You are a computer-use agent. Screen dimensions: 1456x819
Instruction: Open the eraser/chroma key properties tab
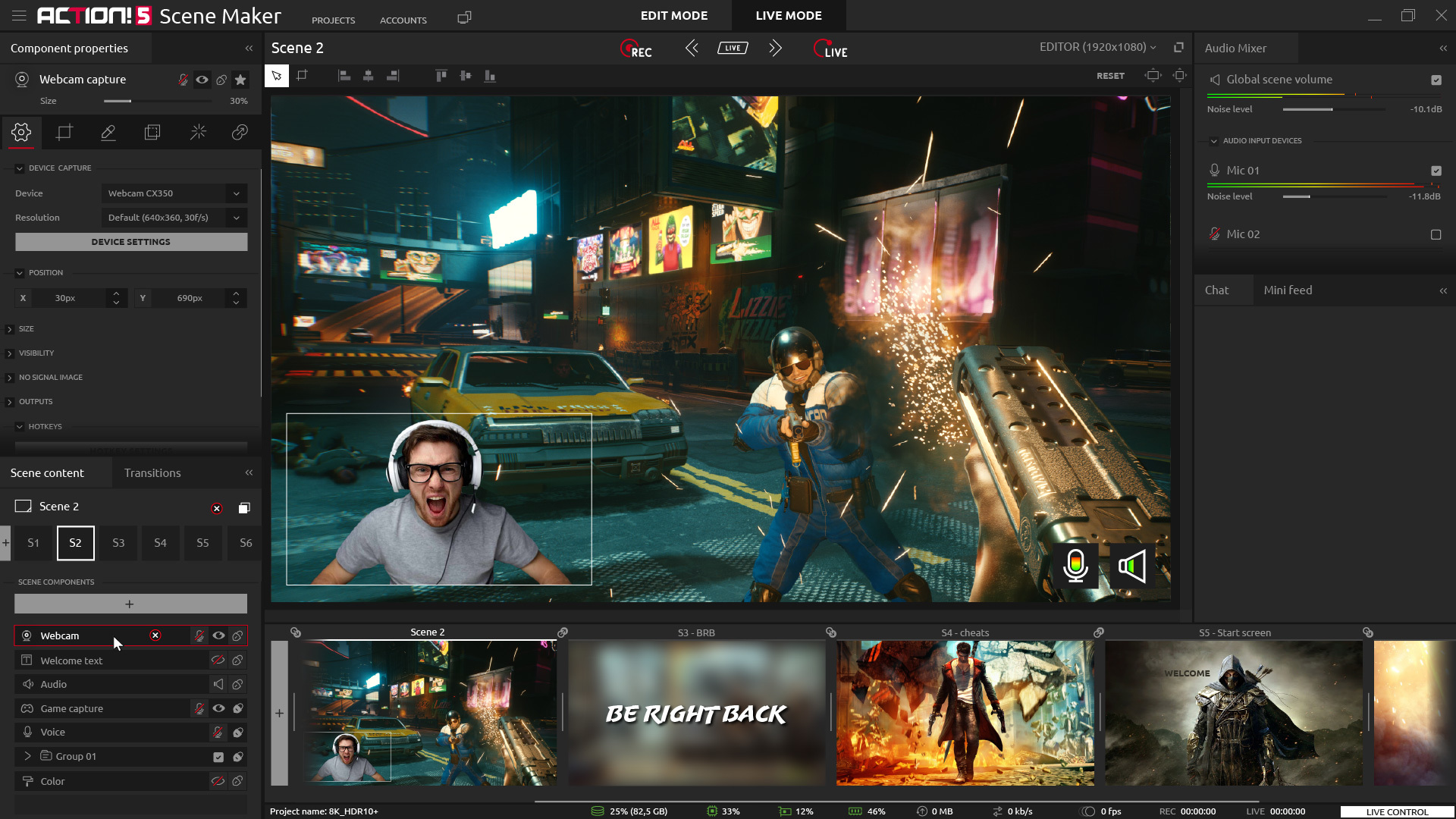tap(108, 132)
